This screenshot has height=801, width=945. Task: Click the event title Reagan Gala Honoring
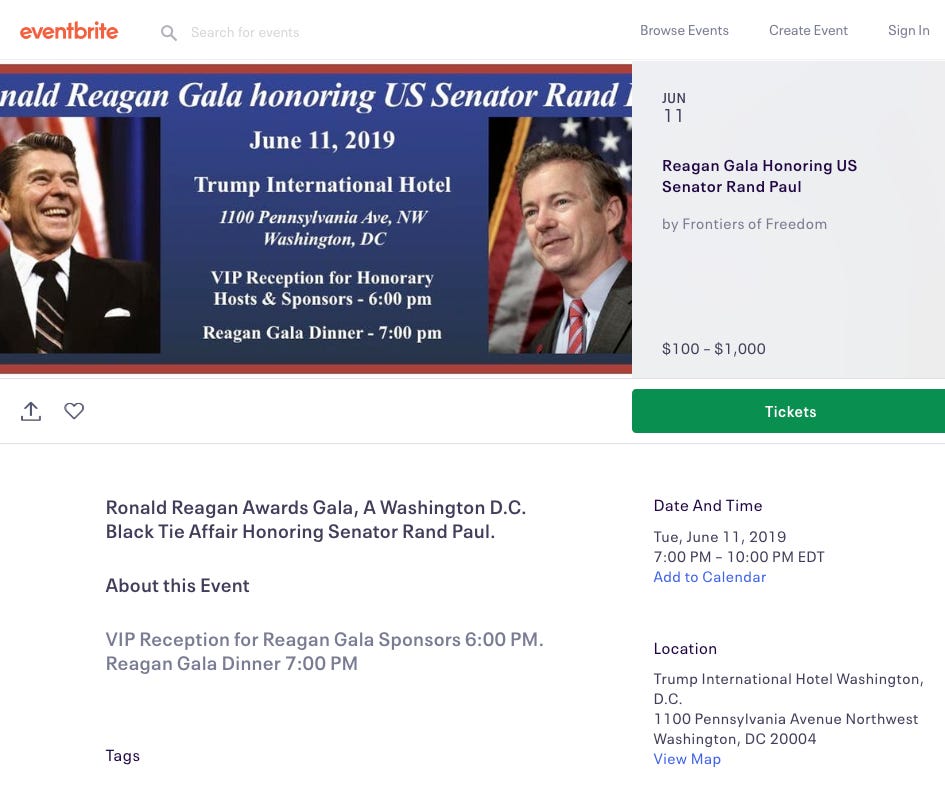759,176
